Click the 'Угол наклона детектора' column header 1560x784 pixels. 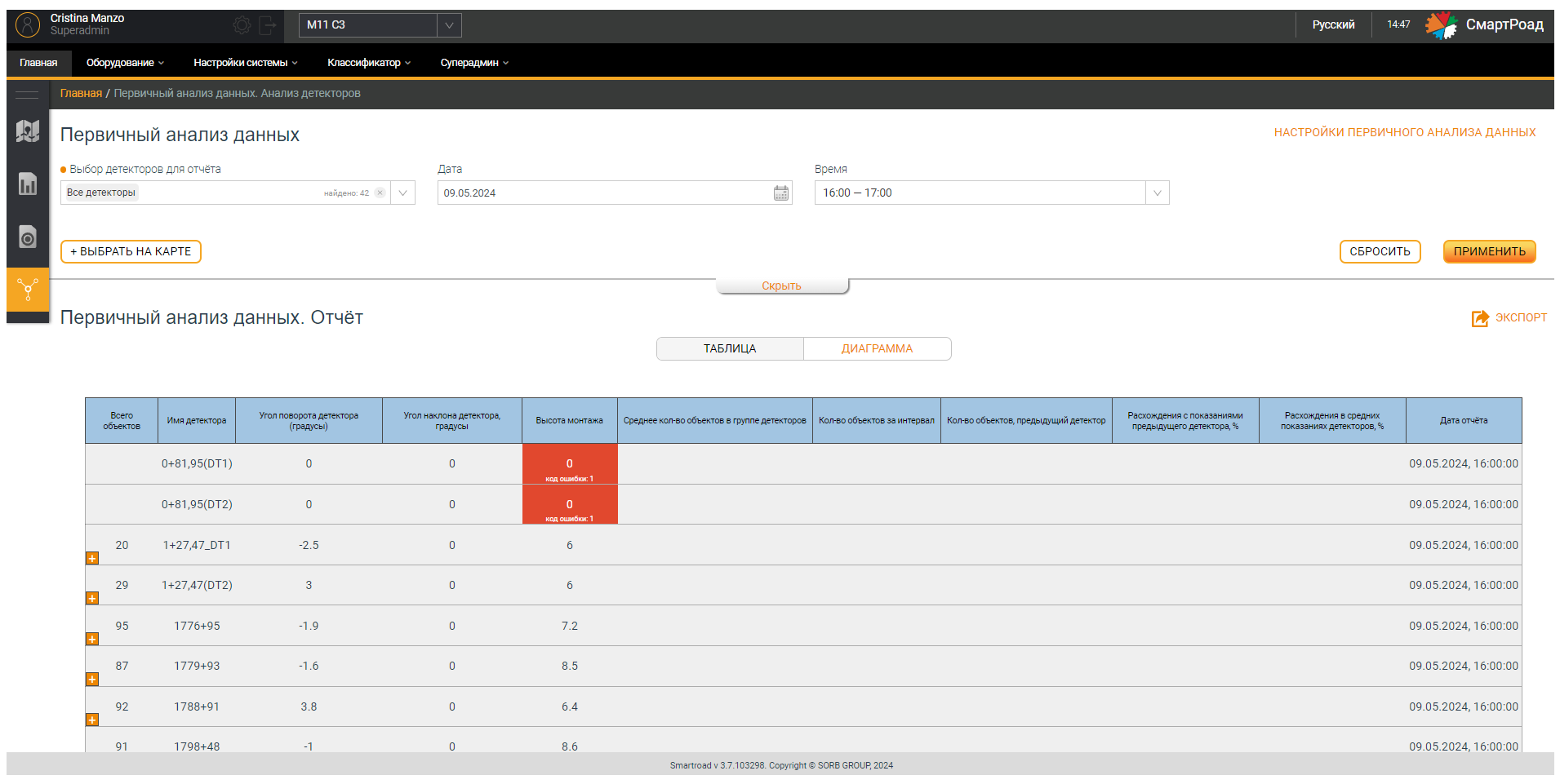(x=451, y=421)
